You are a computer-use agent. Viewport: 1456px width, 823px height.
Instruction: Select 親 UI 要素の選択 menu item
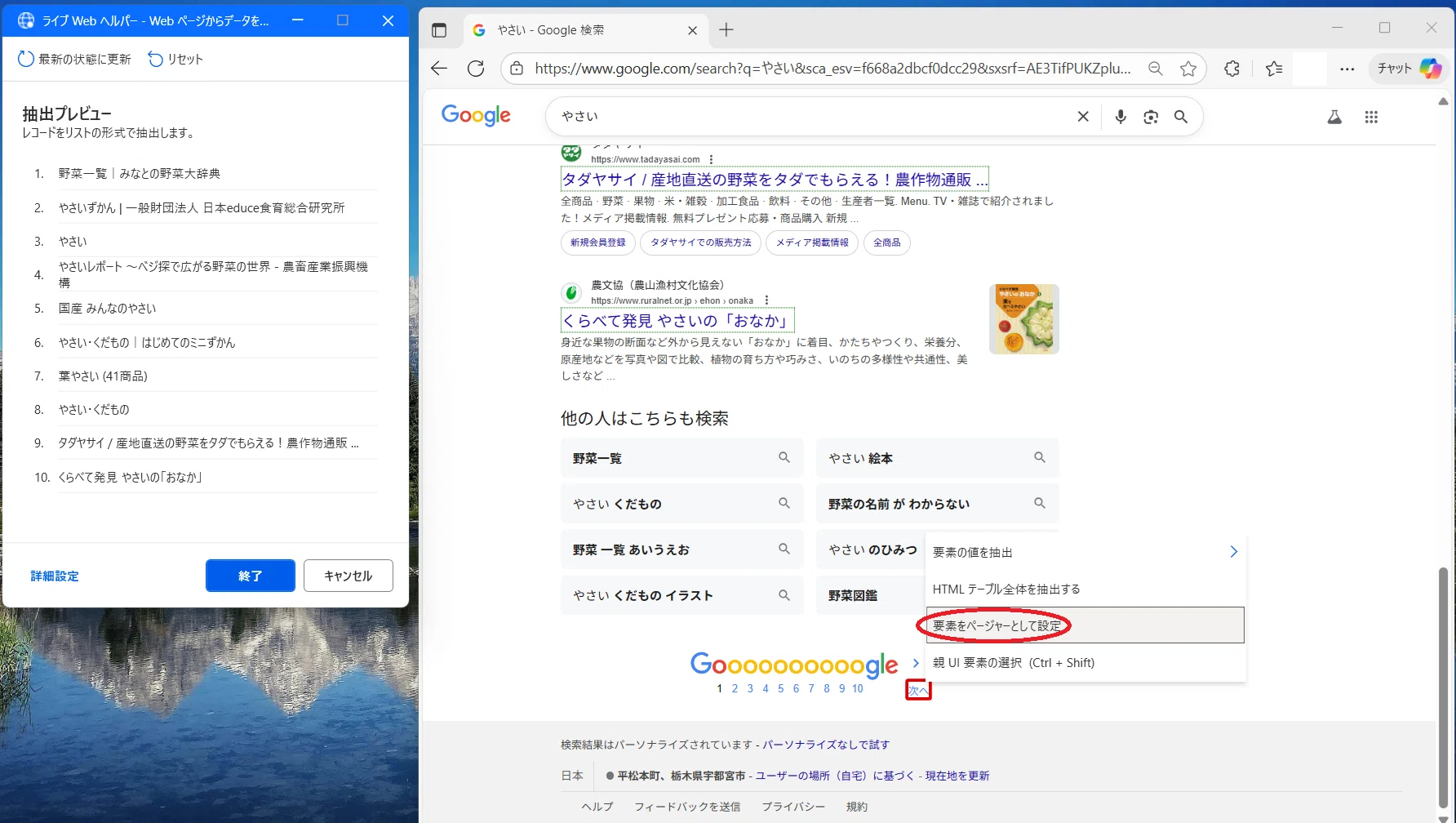pyautogui.click(x=1085, y=662)
